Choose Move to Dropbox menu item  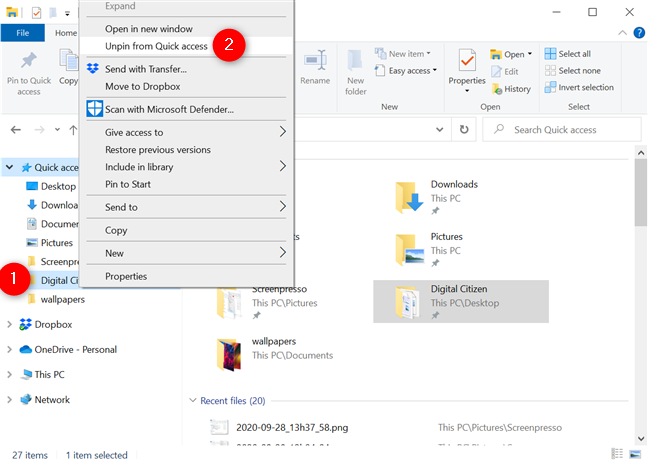pyautogui.click(x=143, y=86)
